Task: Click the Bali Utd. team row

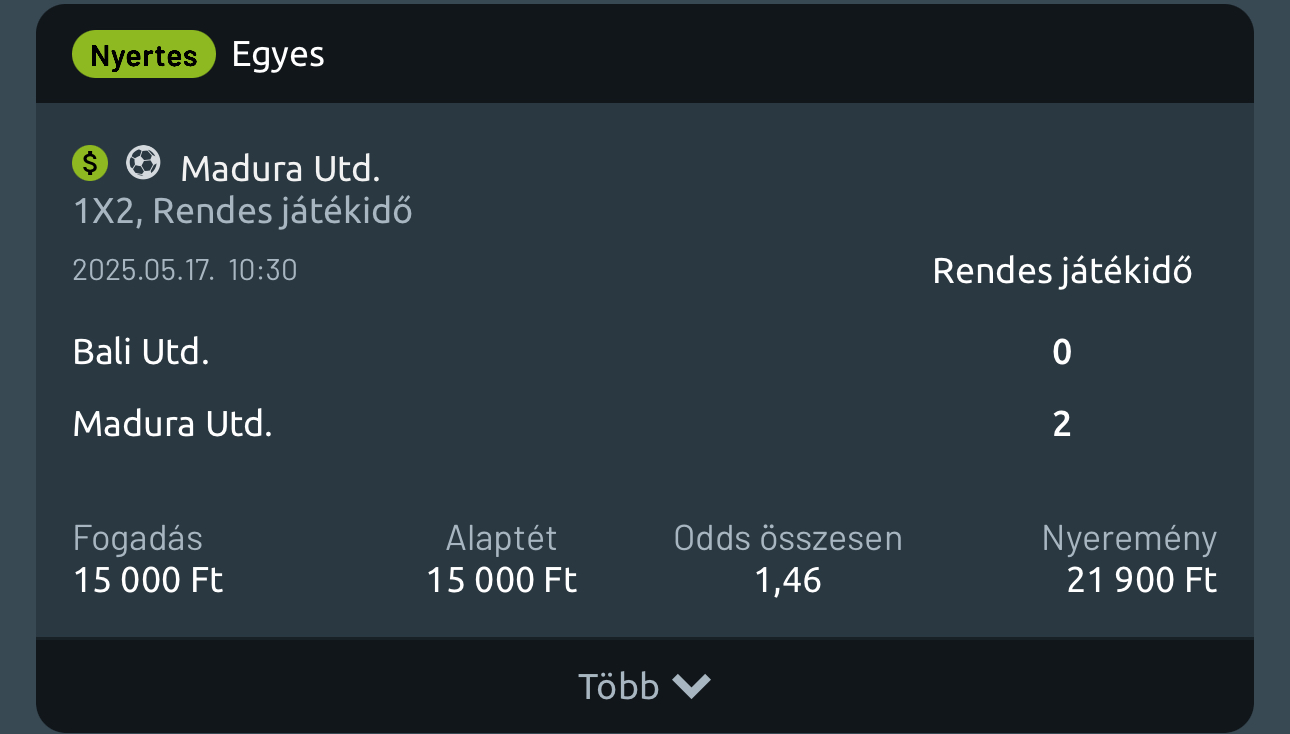Action: click(x=141, y=352)
